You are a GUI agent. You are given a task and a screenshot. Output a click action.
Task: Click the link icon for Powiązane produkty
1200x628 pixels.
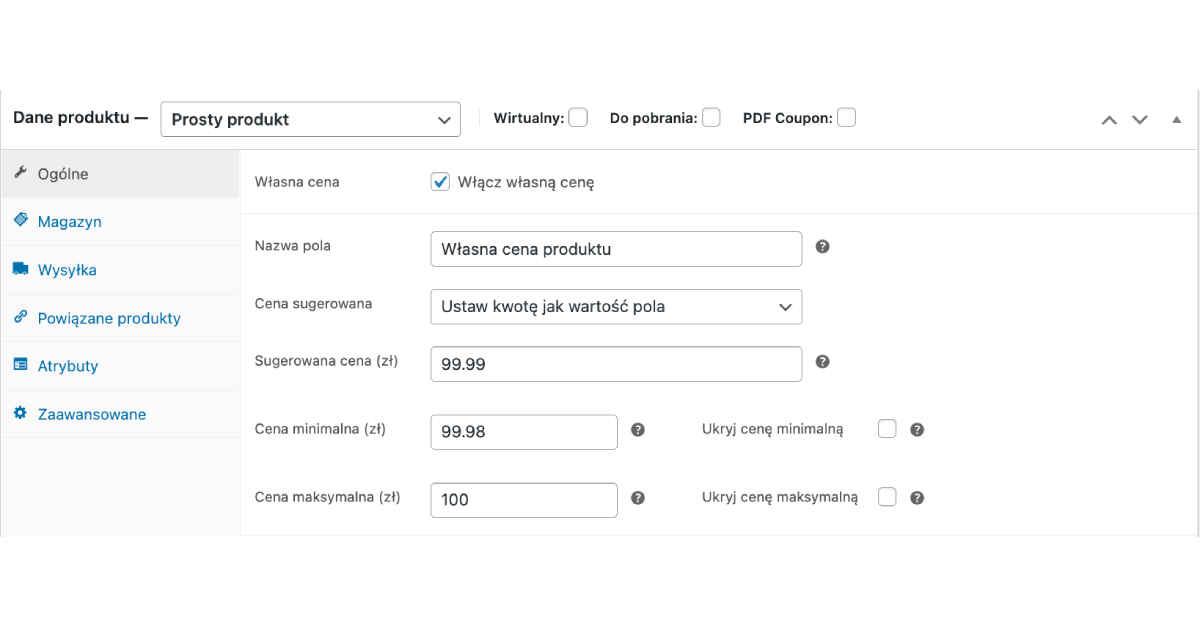20,317
